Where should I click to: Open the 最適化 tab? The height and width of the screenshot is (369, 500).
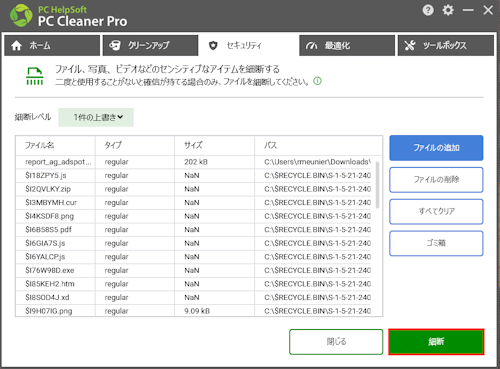click(x=347, y=45)
